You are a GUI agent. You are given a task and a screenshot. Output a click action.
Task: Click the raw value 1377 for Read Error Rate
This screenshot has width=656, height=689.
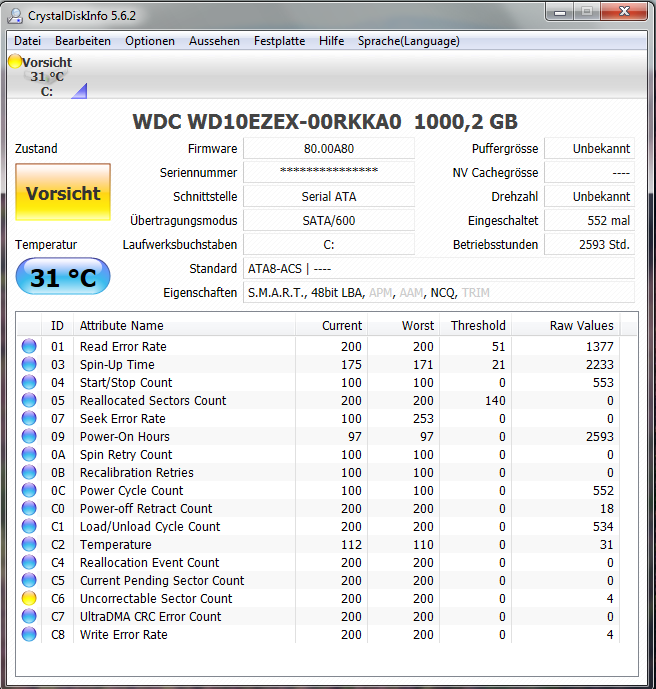(x=600, y=347)
